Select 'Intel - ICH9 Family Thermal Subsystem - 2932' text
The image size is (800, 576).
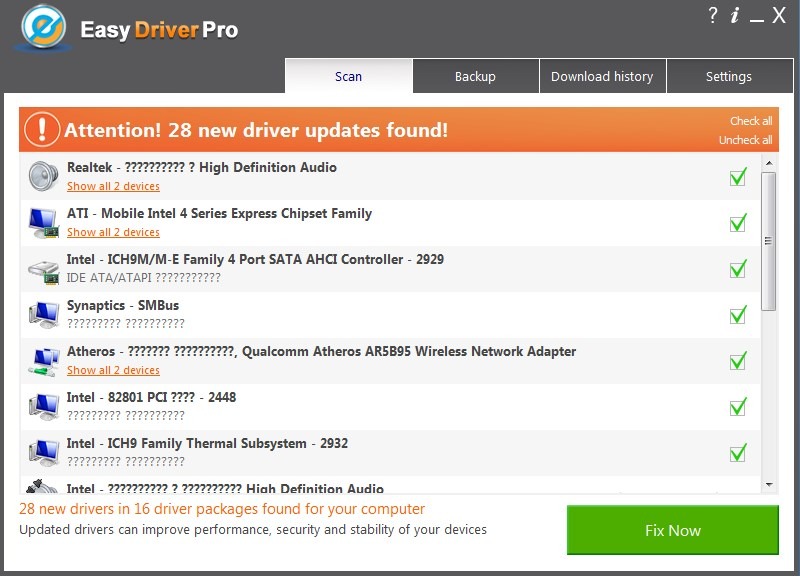click(x=207, y=443)
